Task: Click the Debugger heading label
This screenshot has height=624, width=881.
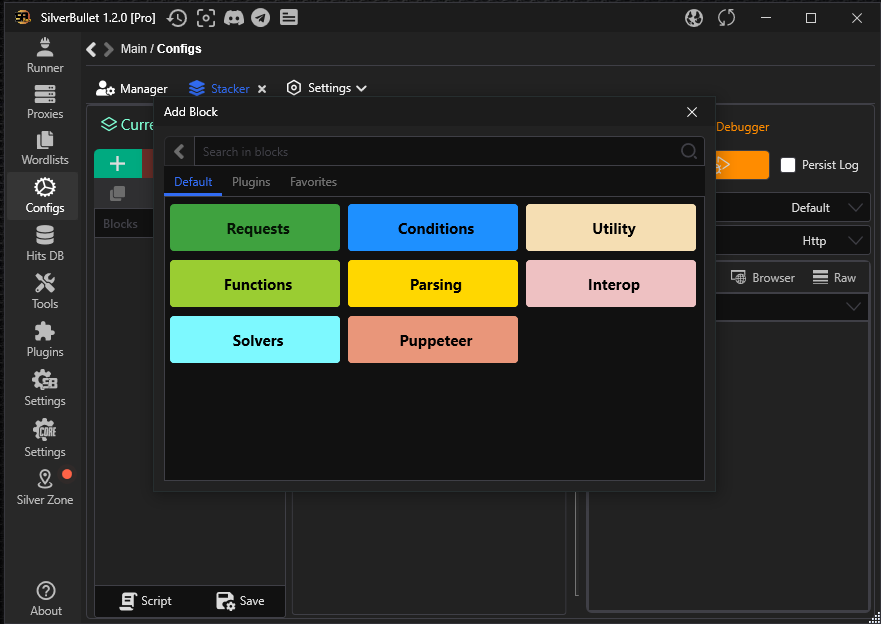Action: tap(742, 127)
